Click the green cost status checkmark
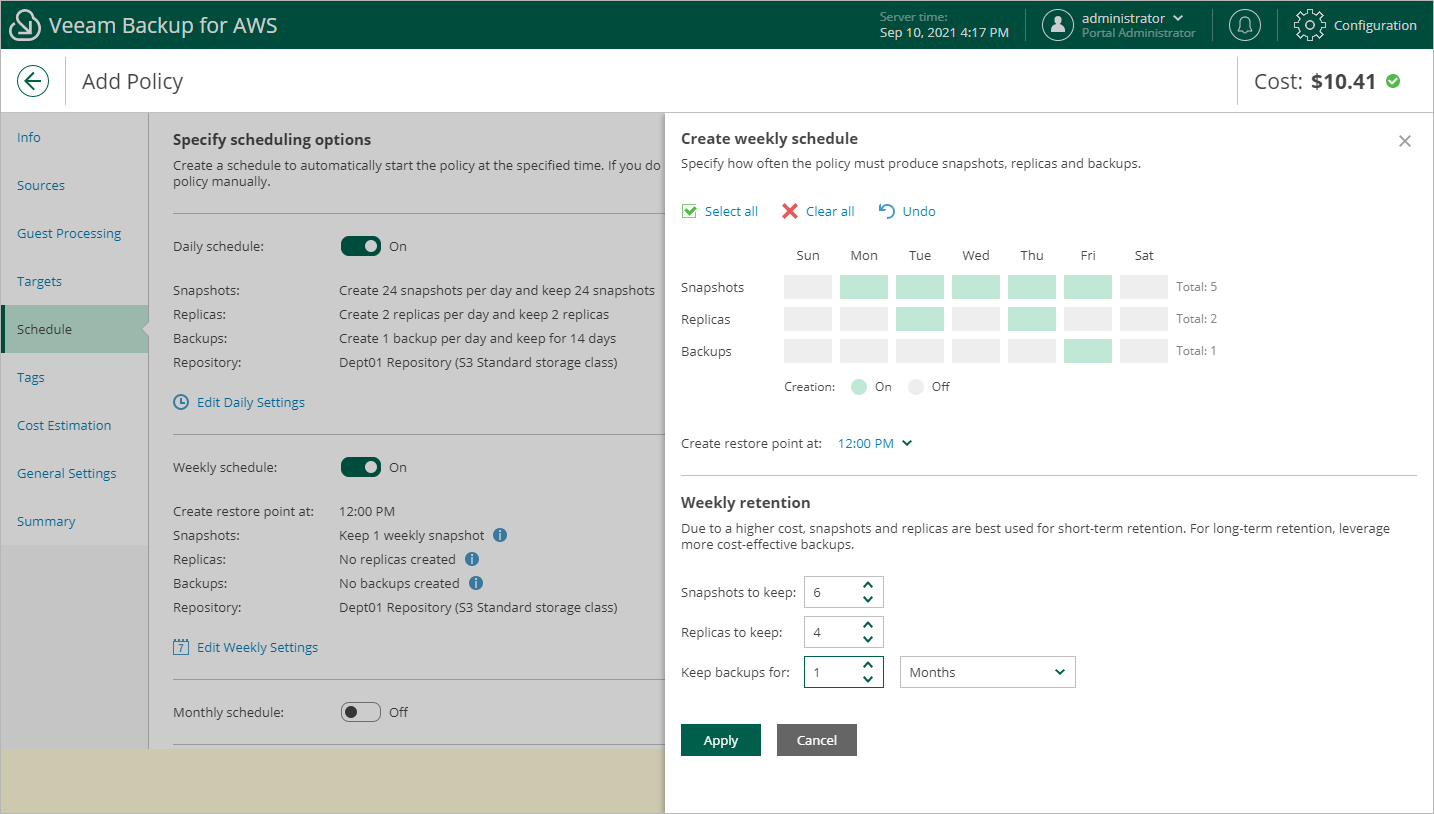 click(1393, 81)
